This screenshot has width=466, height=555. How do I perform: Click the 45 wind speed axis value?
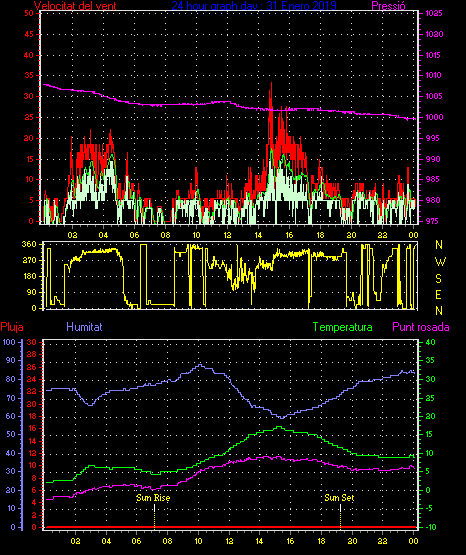point(29,34)
